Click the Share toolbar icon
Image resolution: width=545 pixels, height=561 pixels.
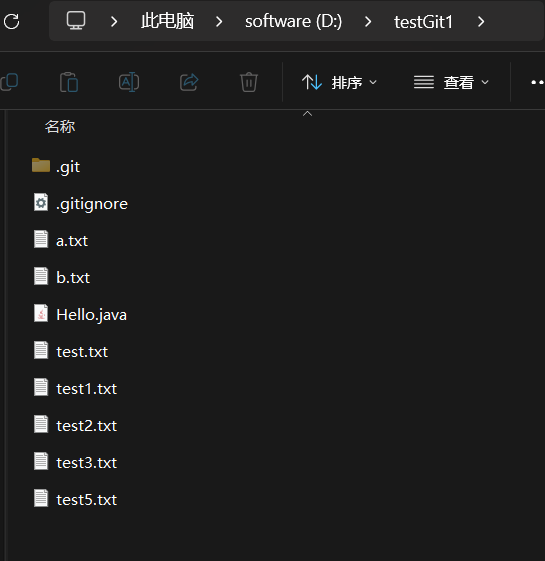point(189,82)
